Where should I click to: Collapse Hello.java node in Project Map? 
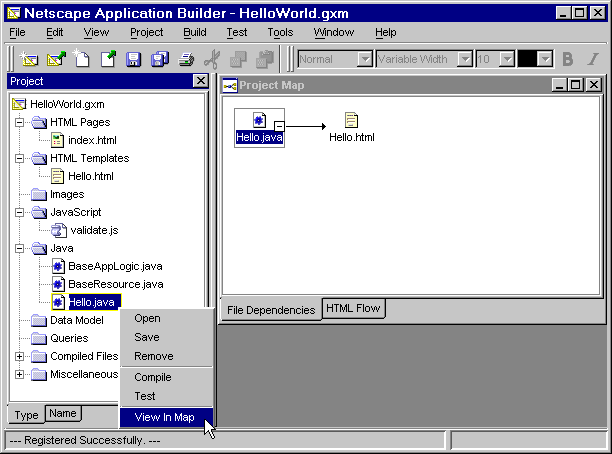(279, 126)
